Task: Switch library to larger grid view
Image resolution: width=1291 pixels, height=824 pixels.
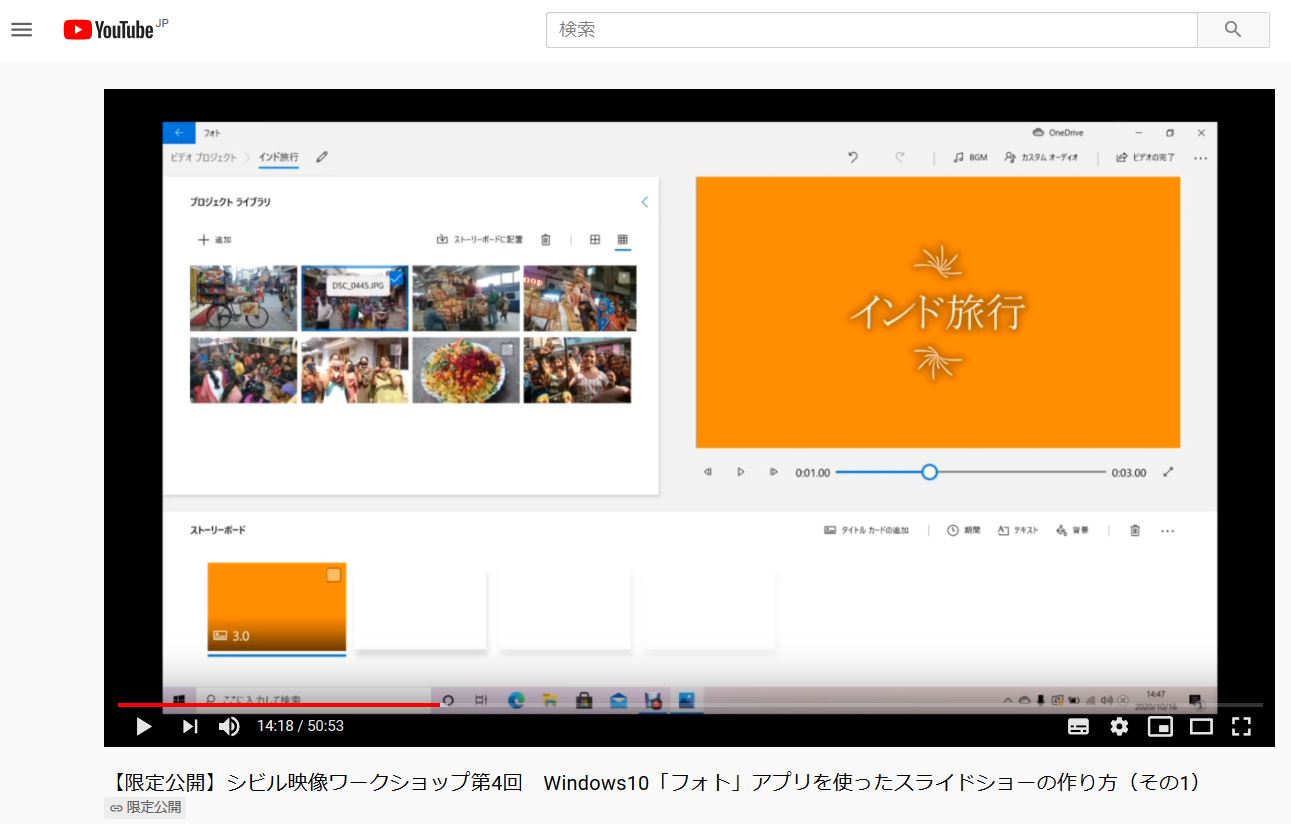Action: point(595,240)
